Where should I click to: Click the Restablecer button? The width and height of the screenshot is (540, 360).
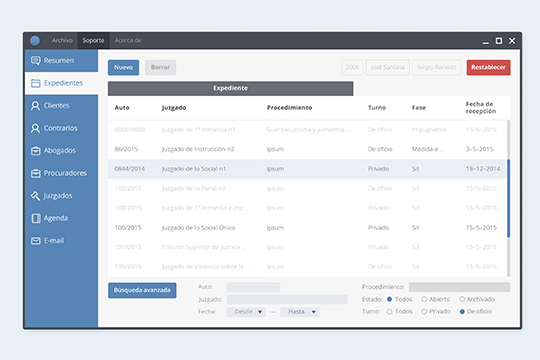click(x=488, y=67)
